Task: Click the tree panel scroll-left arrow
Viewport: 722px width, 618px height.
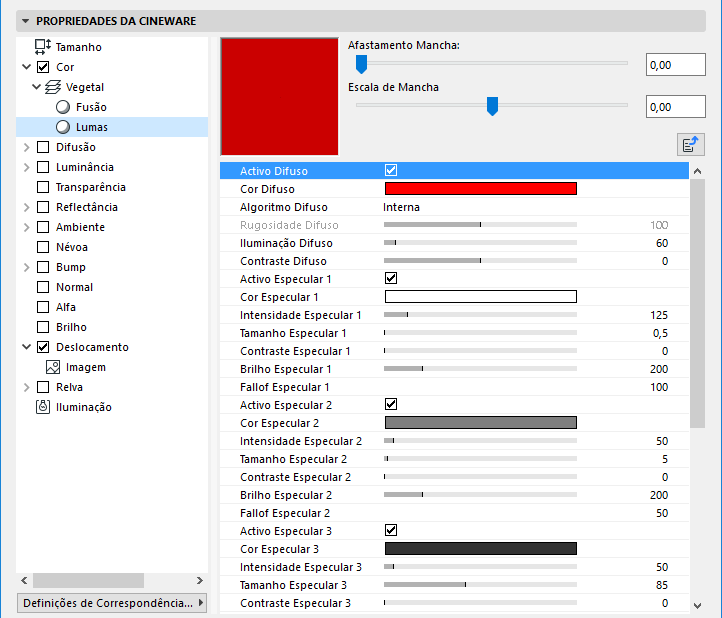Action: [x=24, y=580]
